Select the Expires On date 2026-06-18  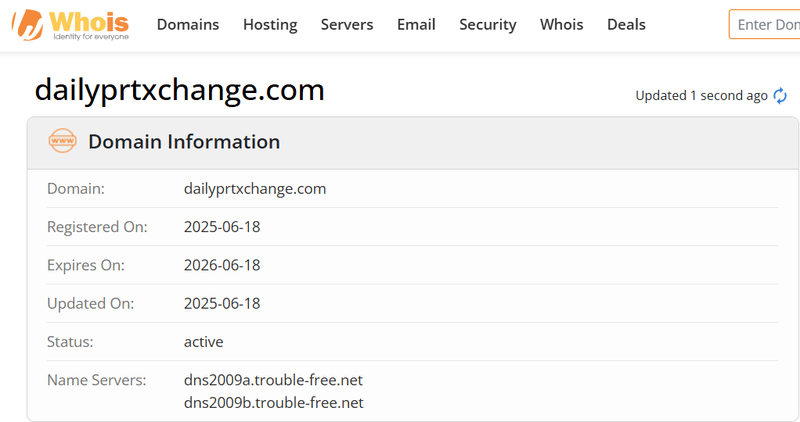pos(222,265)
